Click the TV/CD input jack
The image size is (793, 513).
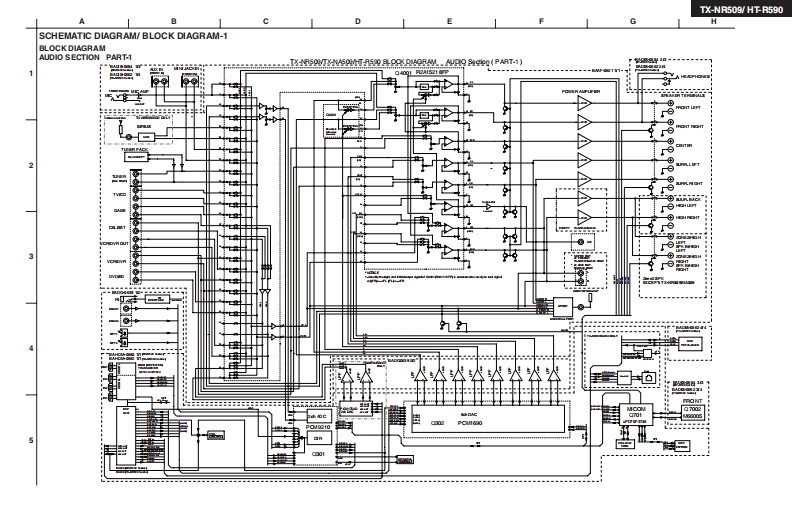point(136,194)
